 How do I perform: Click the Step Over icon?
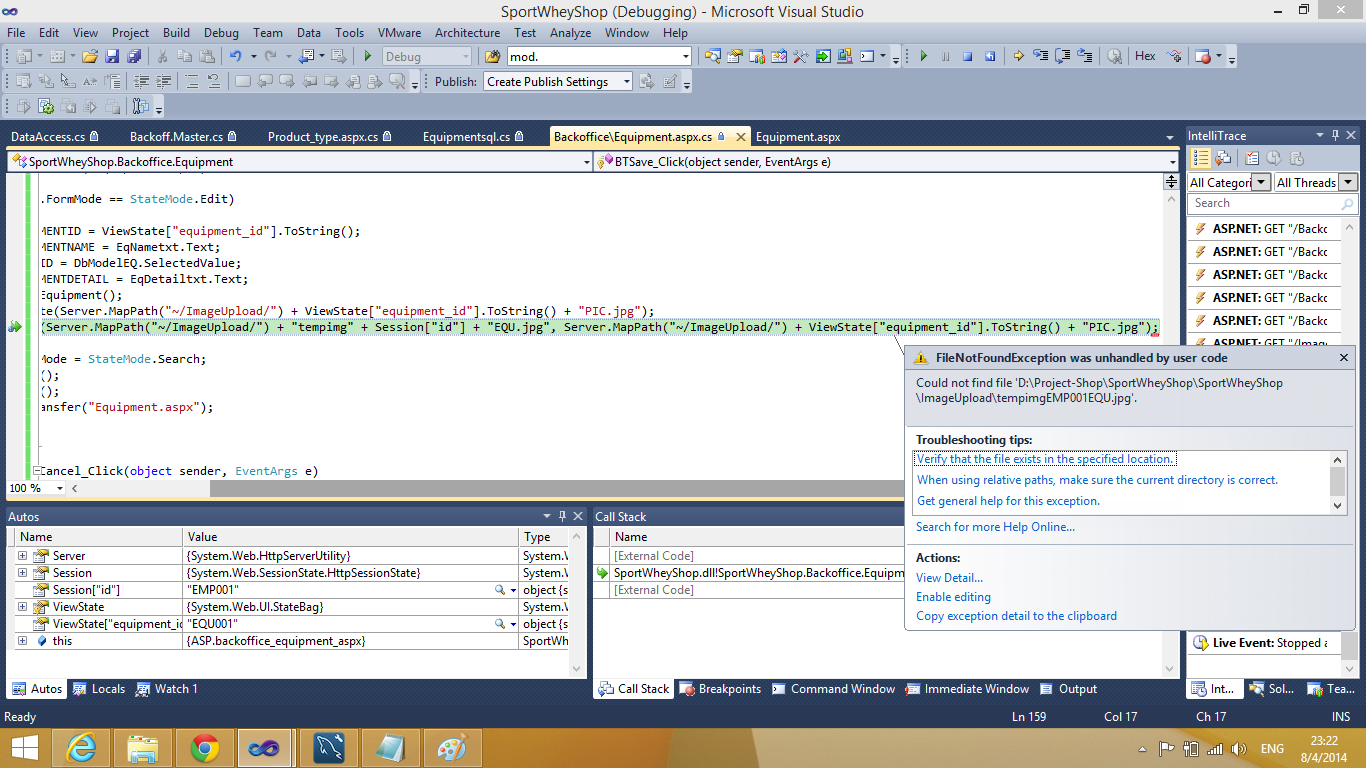[1063, 56]
